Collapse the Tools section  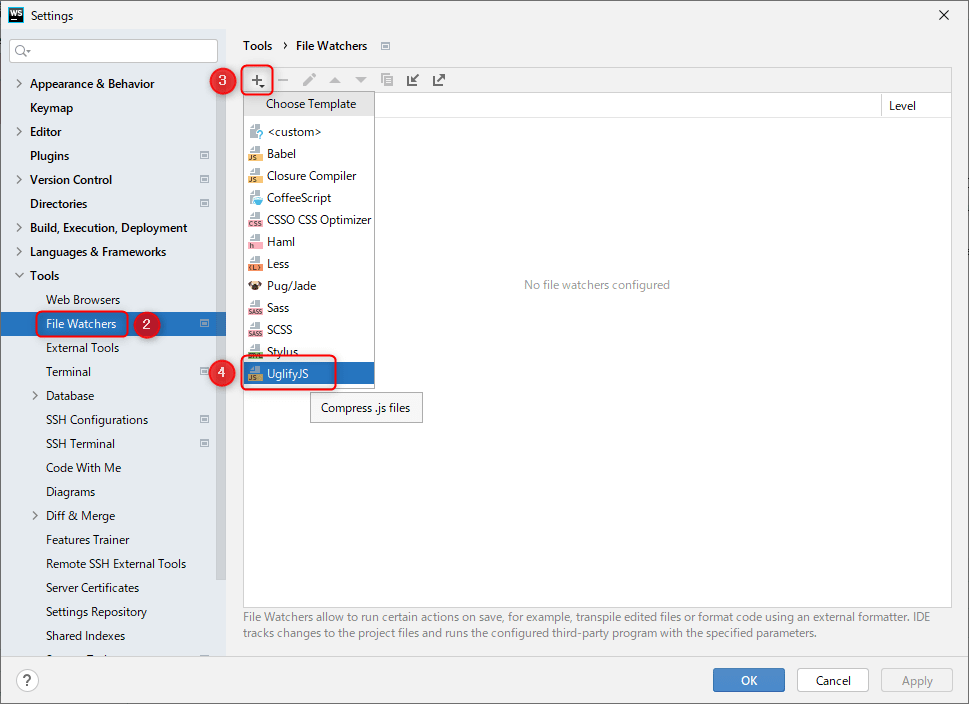pyautogui.click(x=19, y=276)
